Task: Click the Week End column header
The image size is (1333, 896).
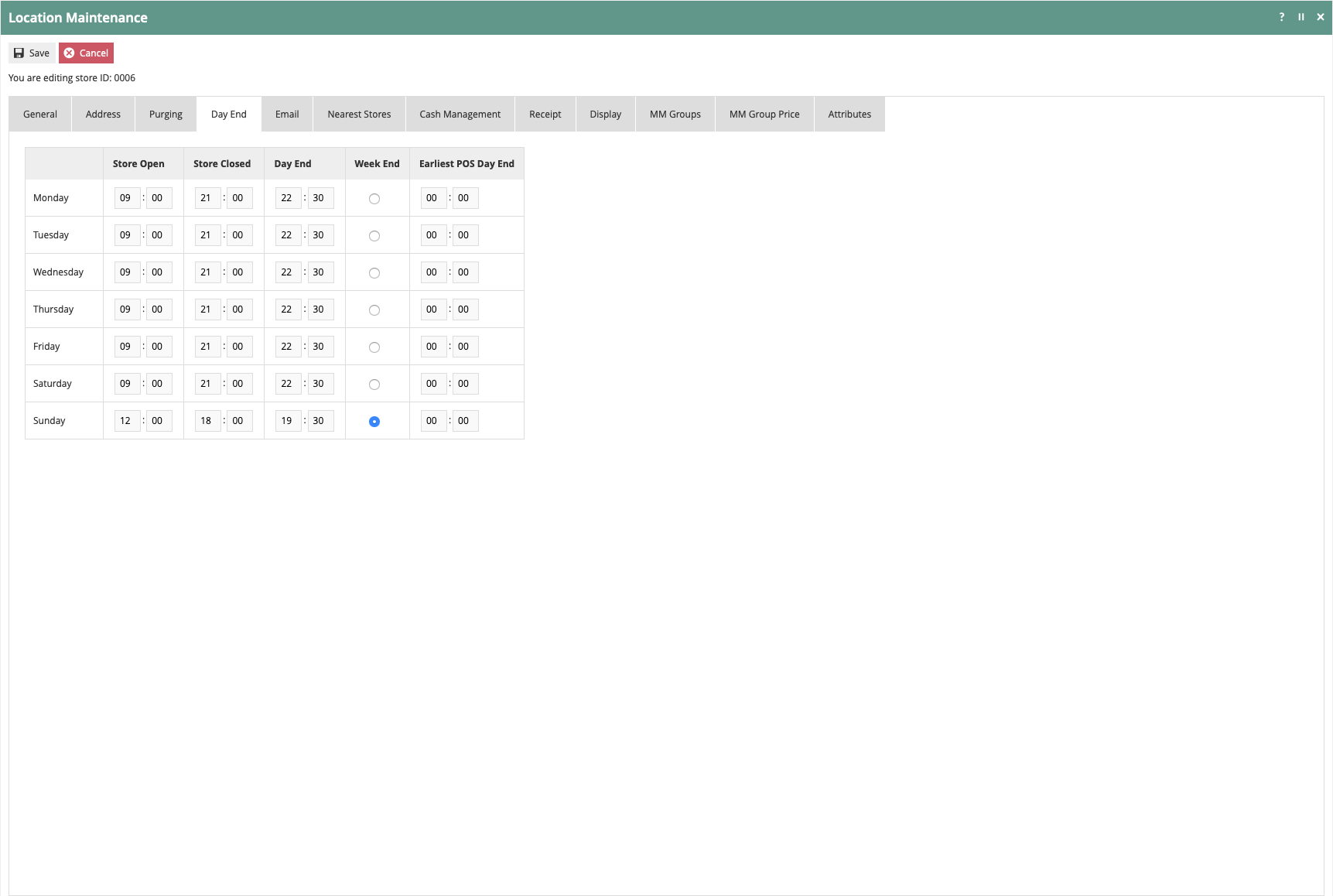Action: (377, 163)
